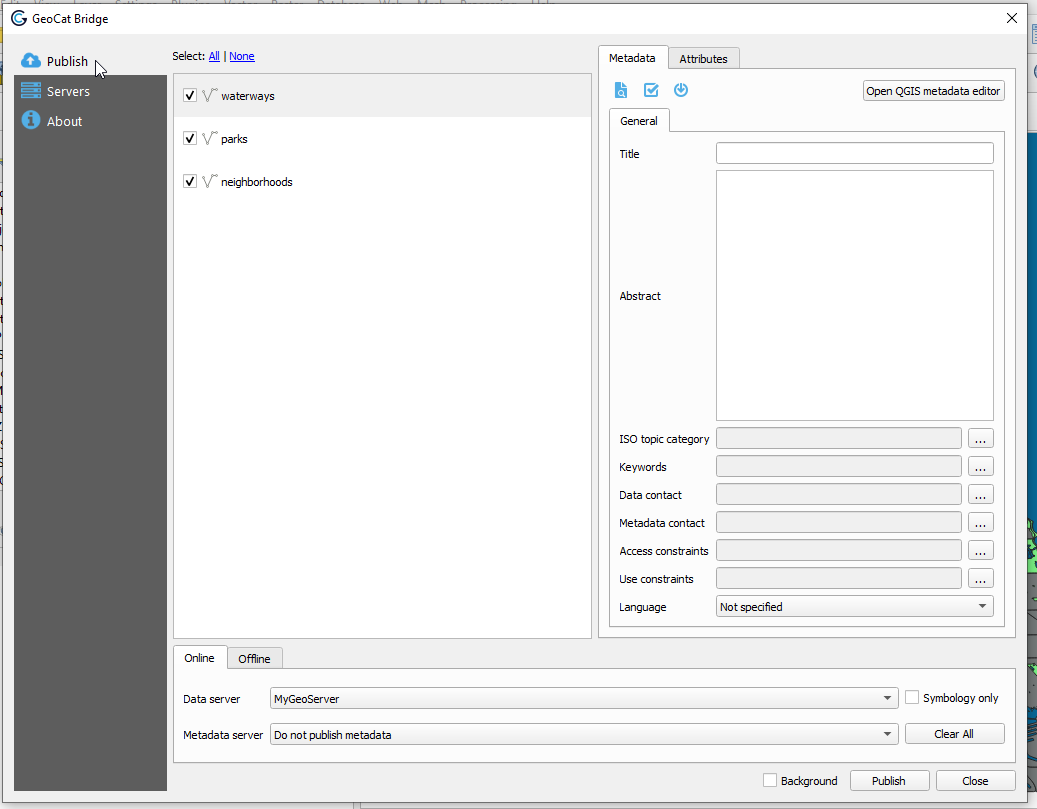Click the Publish cloud icon in sidebar
1037x809 pixels.
(31, 61)
